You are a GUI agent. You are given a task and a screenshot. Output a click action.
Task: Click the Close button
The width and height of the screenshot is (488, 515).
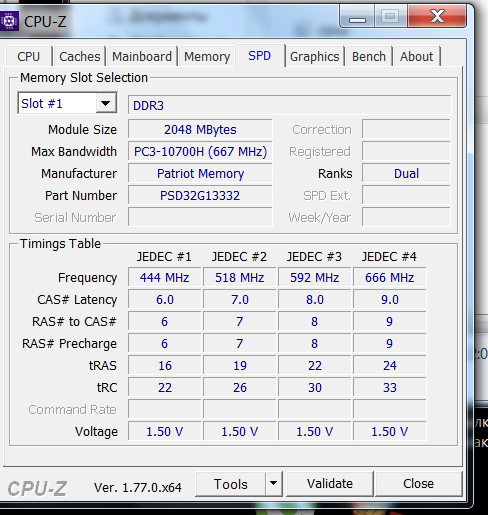(418, 484)
